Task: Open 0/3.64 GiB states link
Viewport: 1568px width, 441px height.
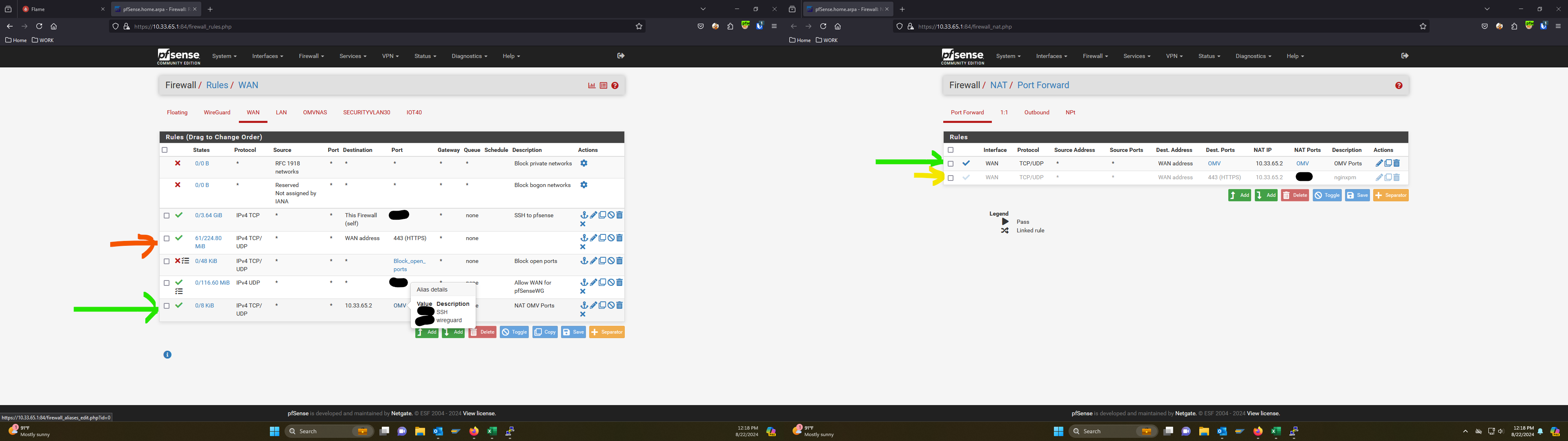Action: [x=209, y=216]
